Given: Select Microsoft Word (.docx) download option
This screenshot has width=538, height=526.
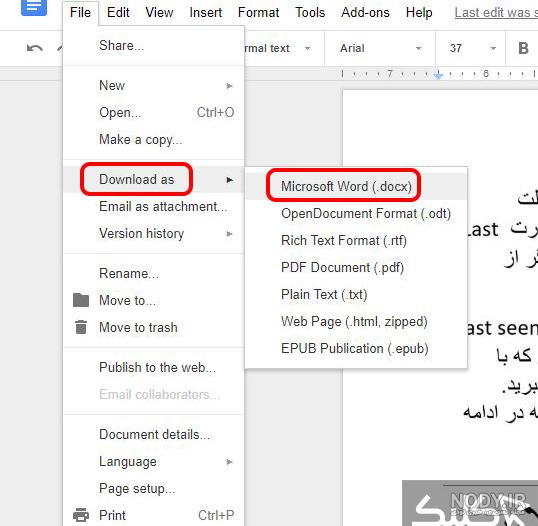Looking at the screenshot, I should (x=346, y=186).
